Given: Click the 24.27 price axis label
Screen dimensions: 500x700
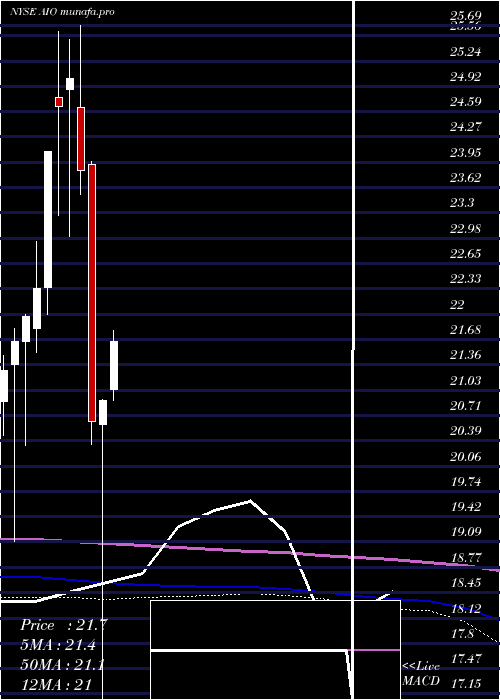Looking at the screenshot, I should pos(466,127).
